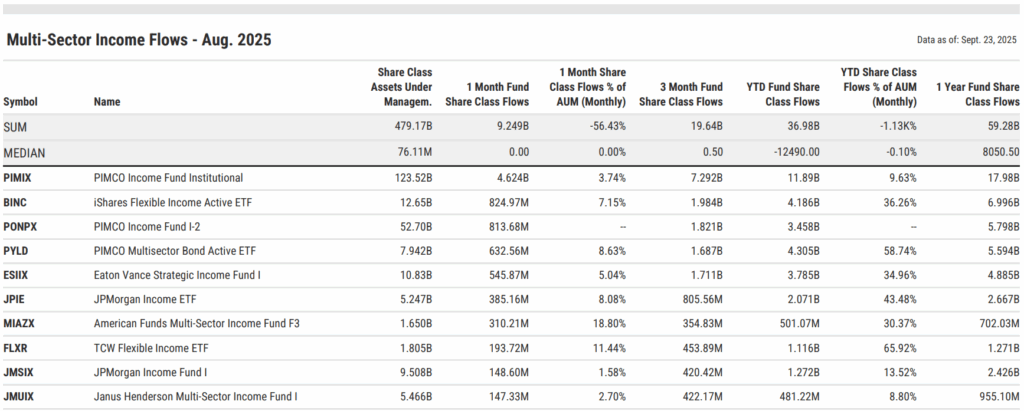Click the JMUIX YTD flows 481.22M

click(799, 396)
